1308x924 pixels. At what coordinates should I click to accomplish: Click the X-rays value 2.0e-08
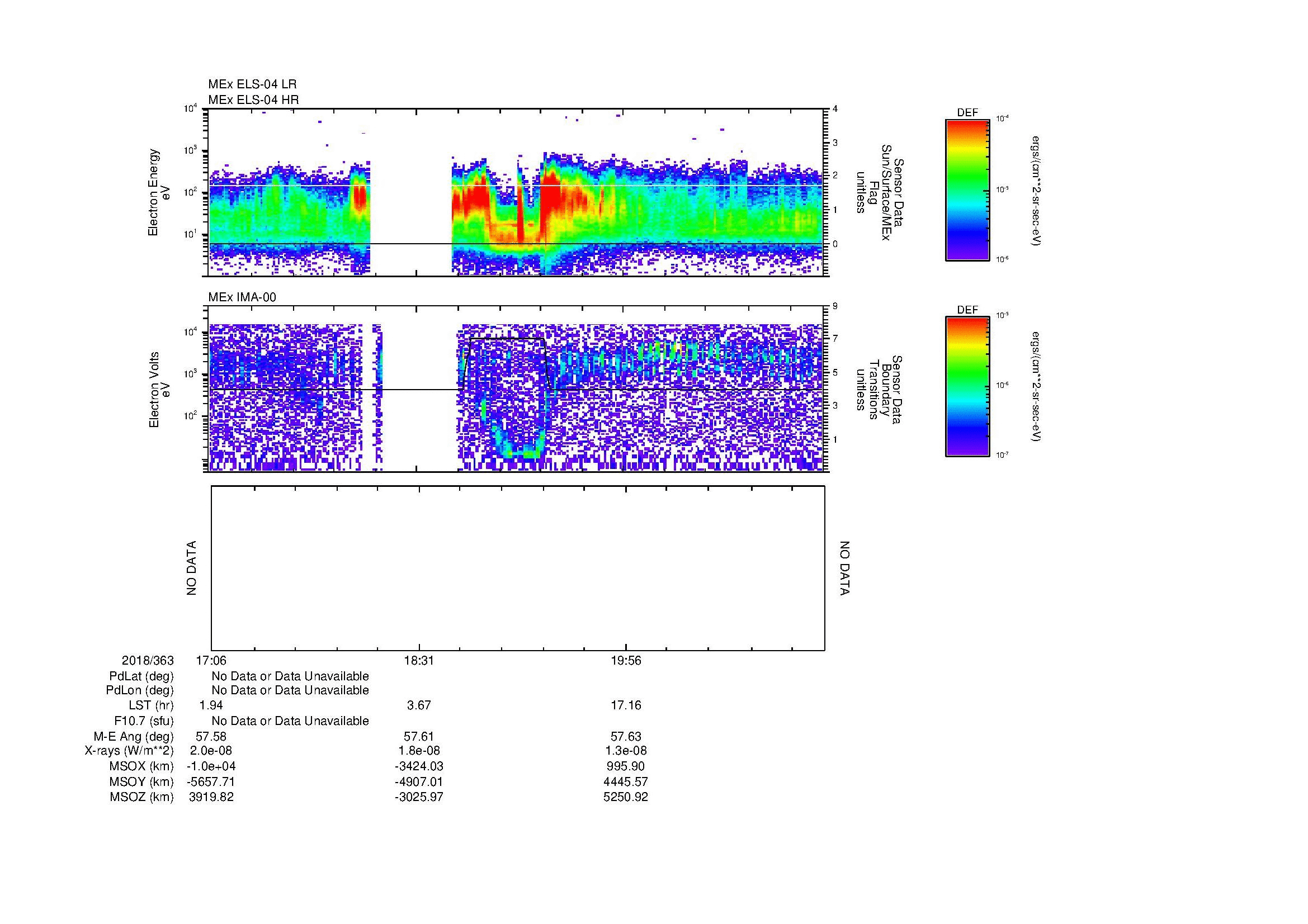pos(211,751)
